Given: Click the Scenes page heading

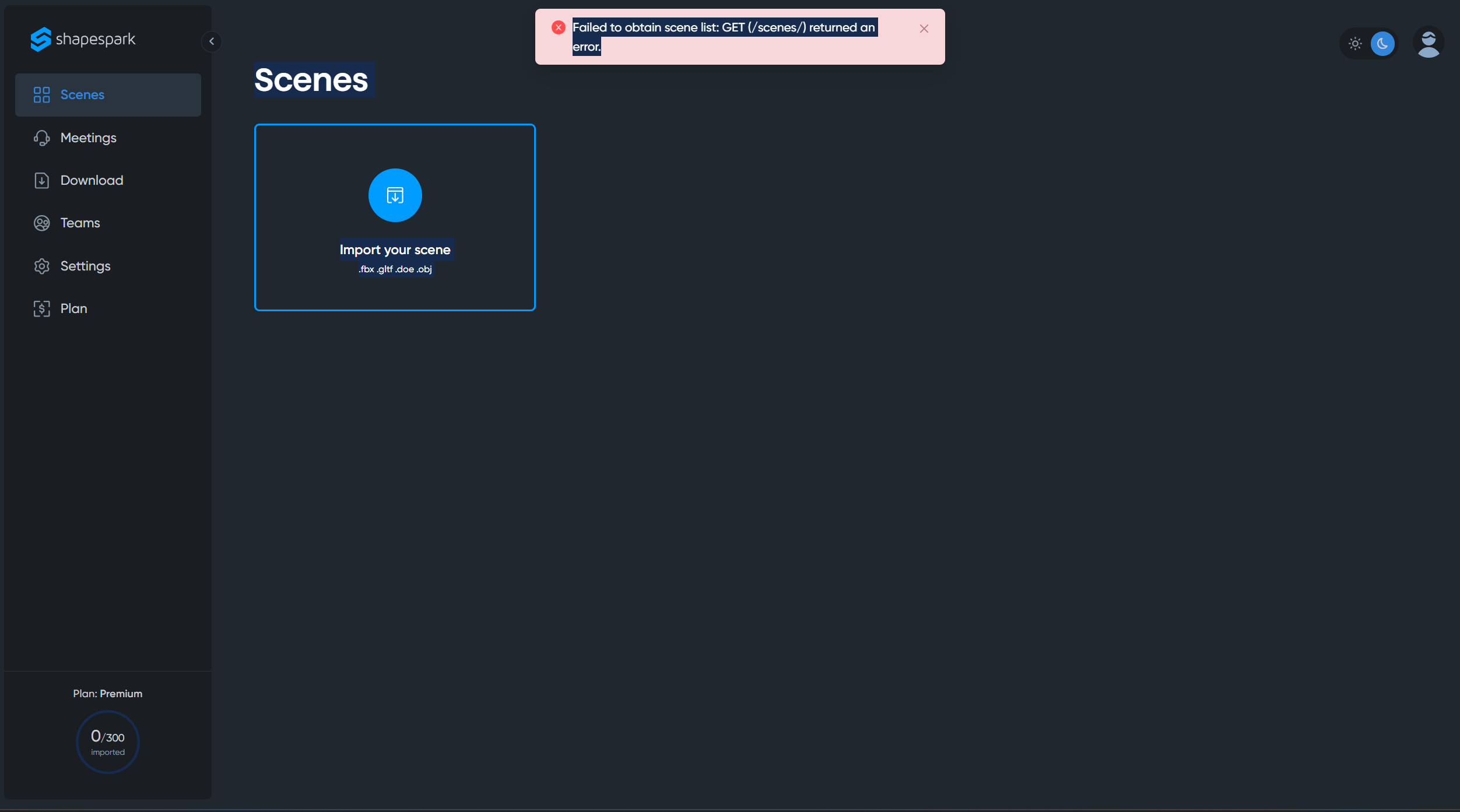Looking at the screenshot, I should pyautogui.click(x=311, y=80).
